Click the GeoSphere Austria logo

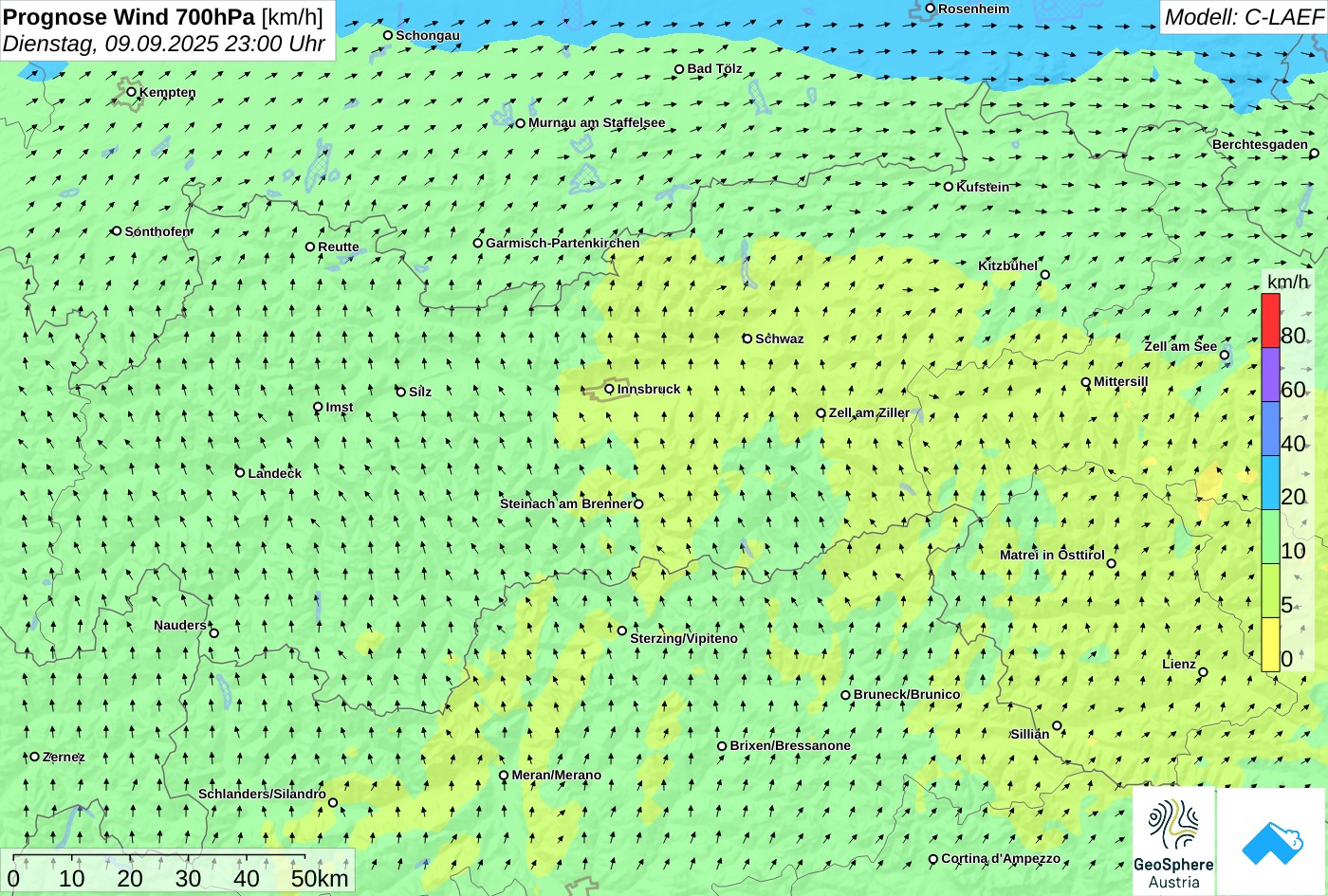[1173, 840]
